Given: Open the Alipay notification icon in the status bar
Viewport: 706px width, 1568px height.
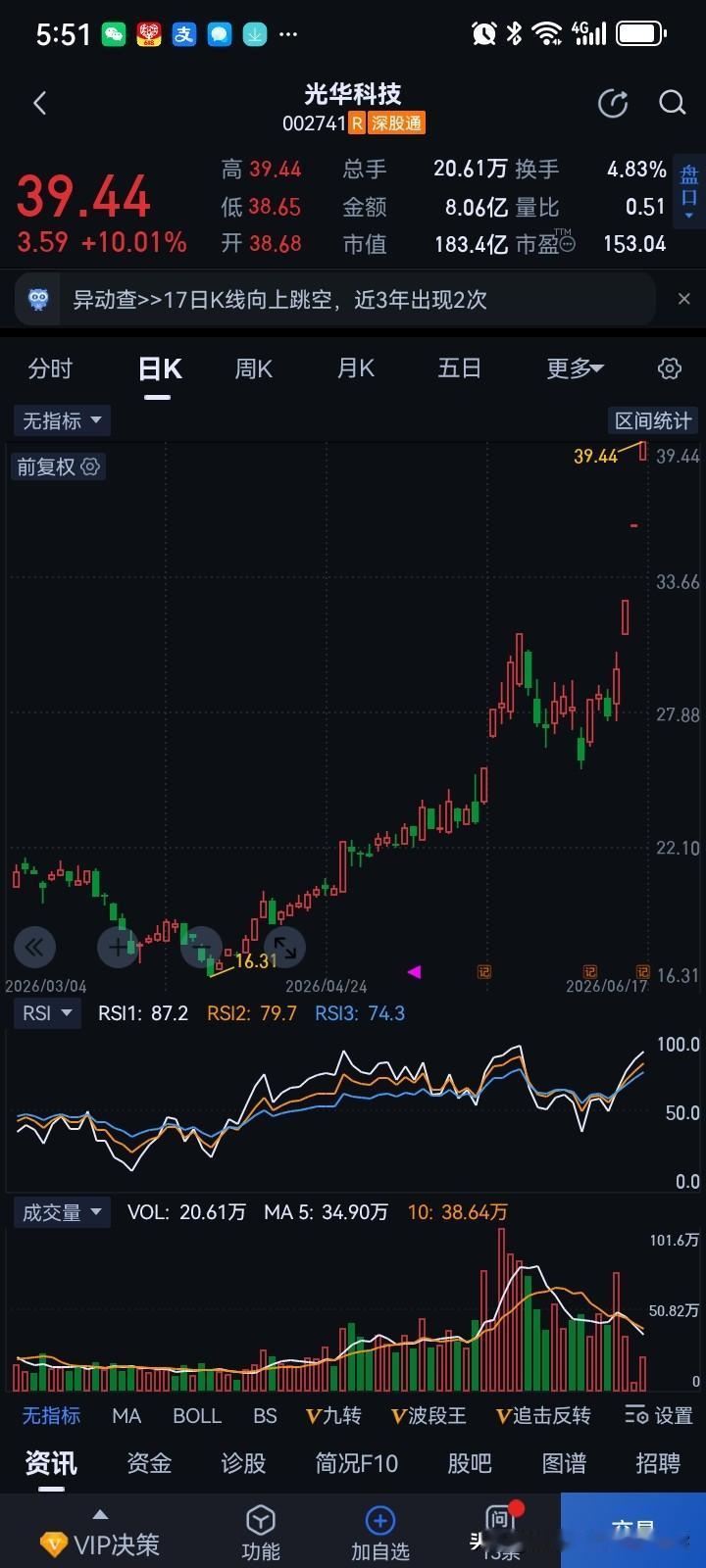Looking at the screenshot, I should 184,34.
